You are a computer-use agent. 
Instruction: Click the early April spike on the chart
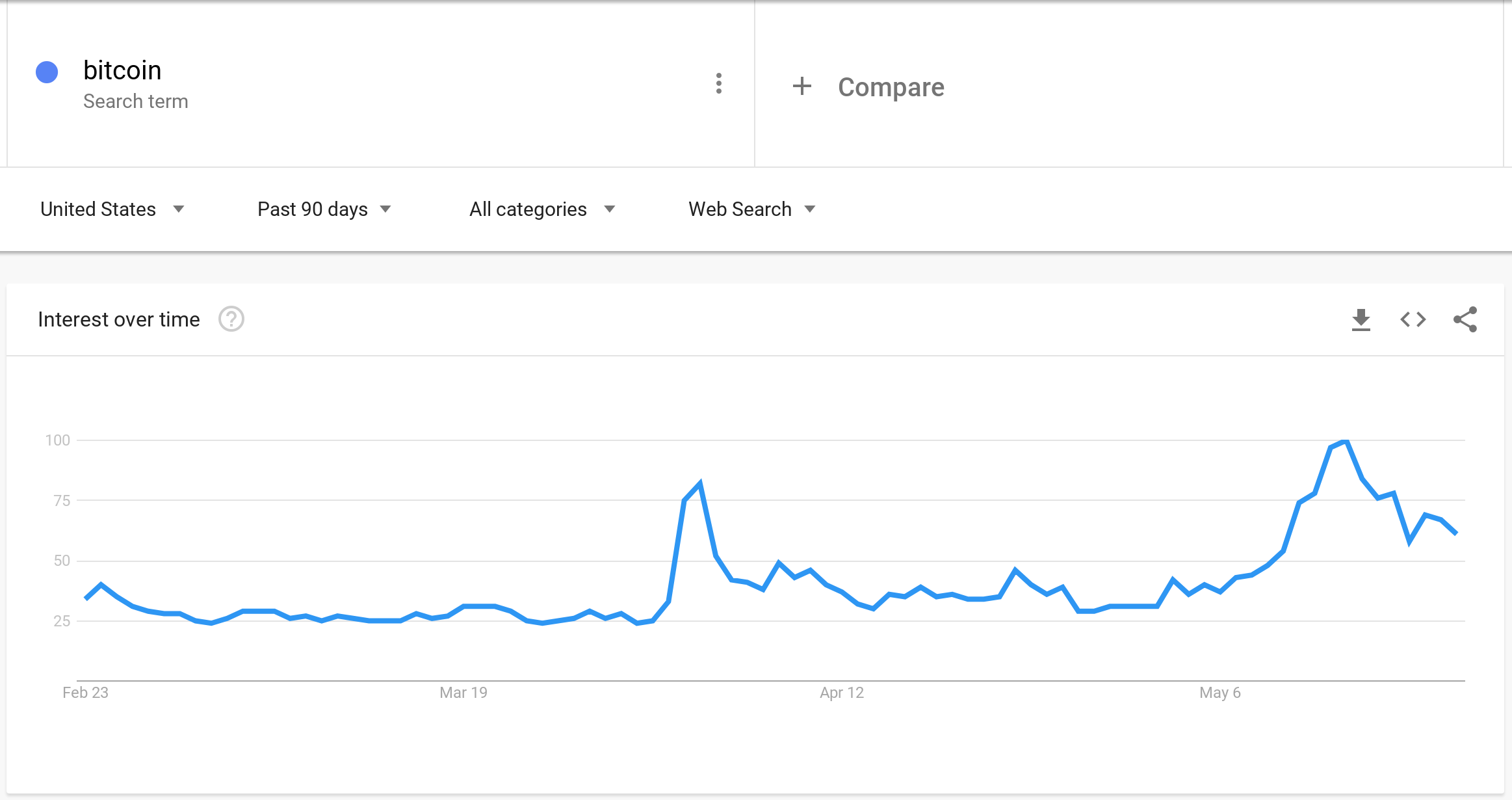pos(699,483)
